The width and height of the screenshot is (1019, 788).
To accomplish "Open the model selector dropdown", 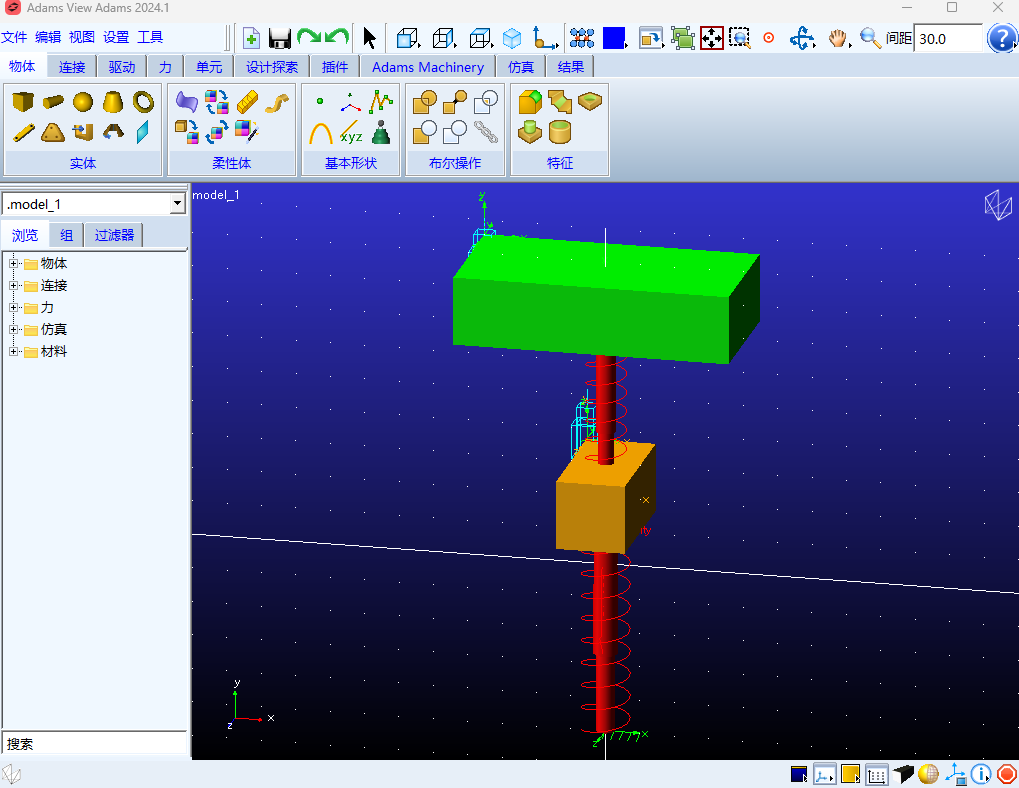I will click(177, 204).
